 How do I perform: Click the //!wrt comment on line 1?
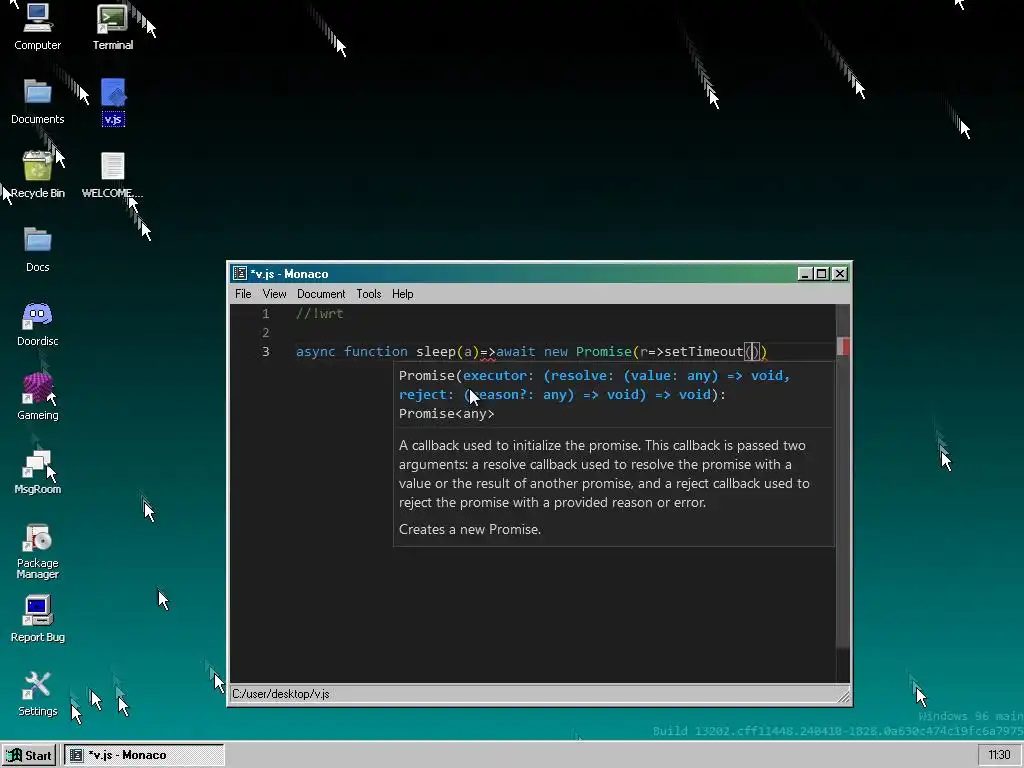point(319,314)
